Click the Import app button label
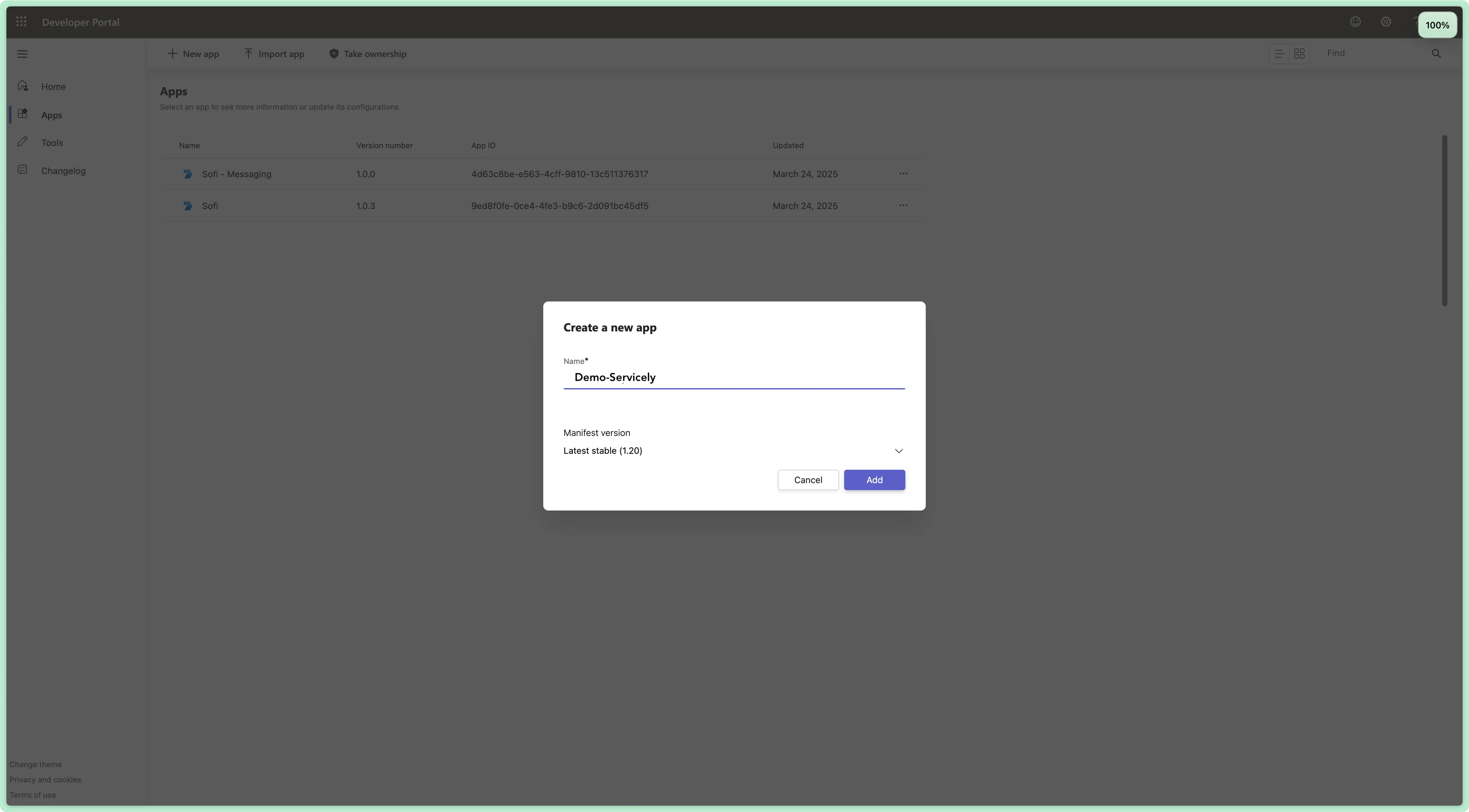The image size is (1469, 812). click(281, 54)
